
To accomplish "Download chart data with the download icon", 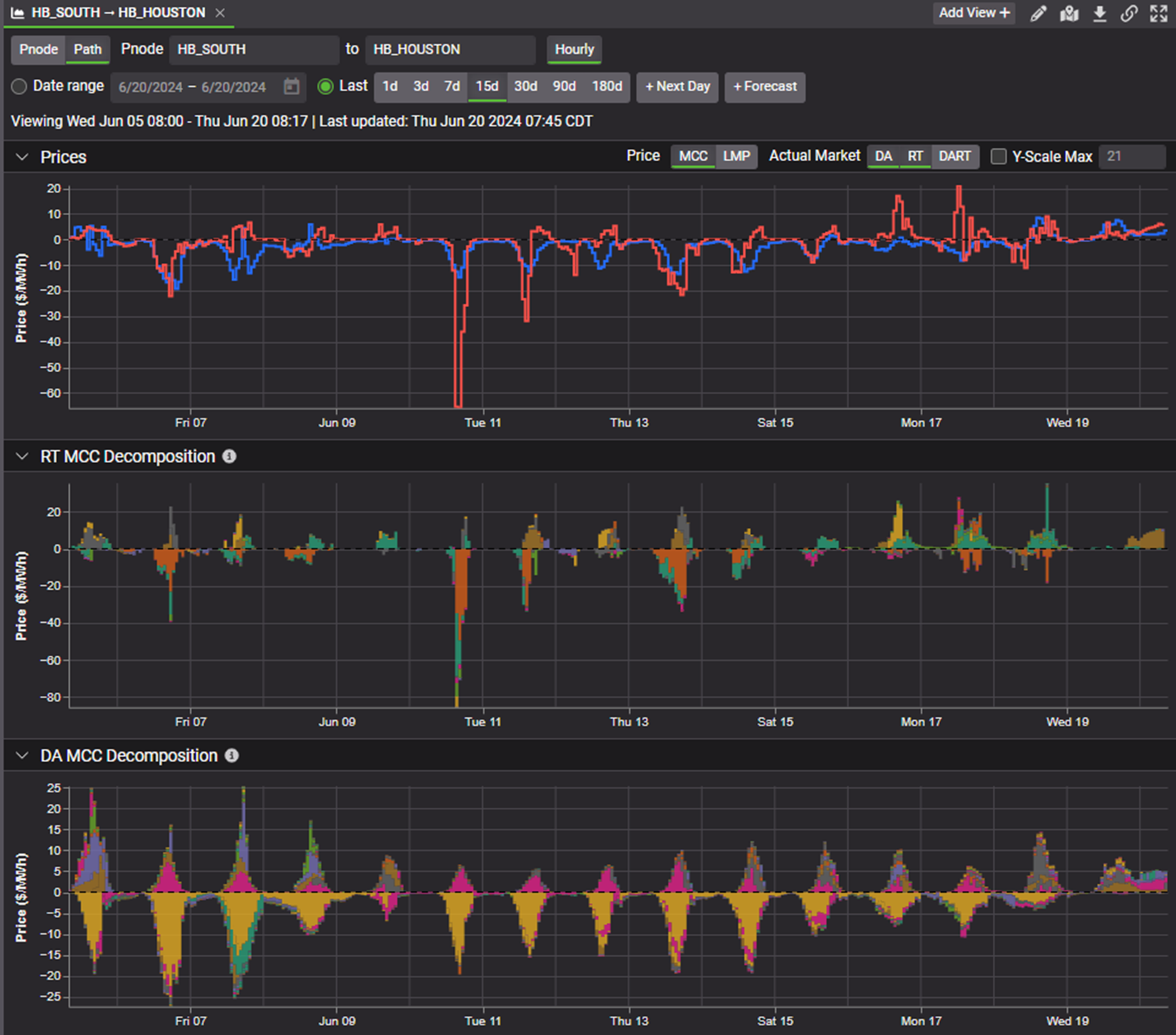I will (x=1099, y=13).
